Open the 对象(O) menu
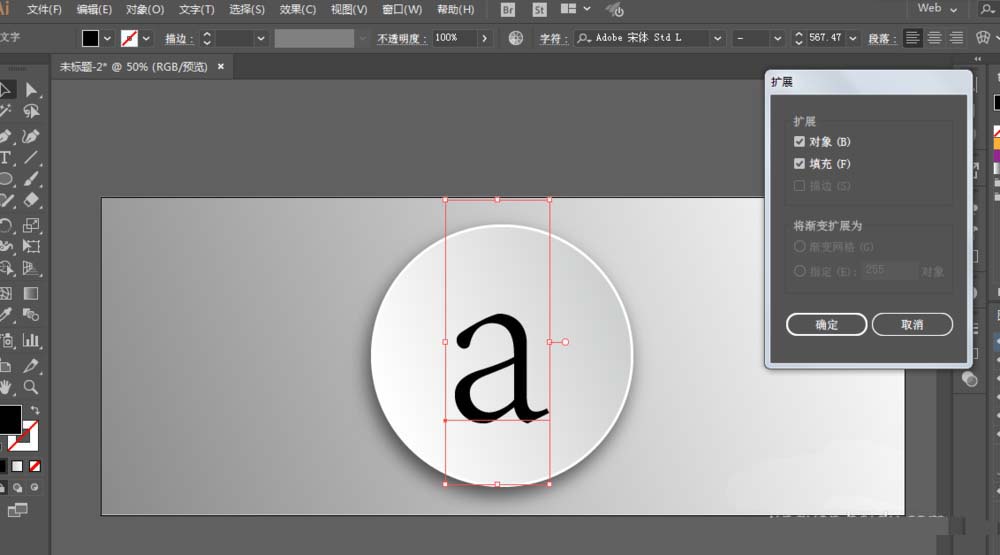The width and height of the screenshot is (1000, 555). click(145, 10)
